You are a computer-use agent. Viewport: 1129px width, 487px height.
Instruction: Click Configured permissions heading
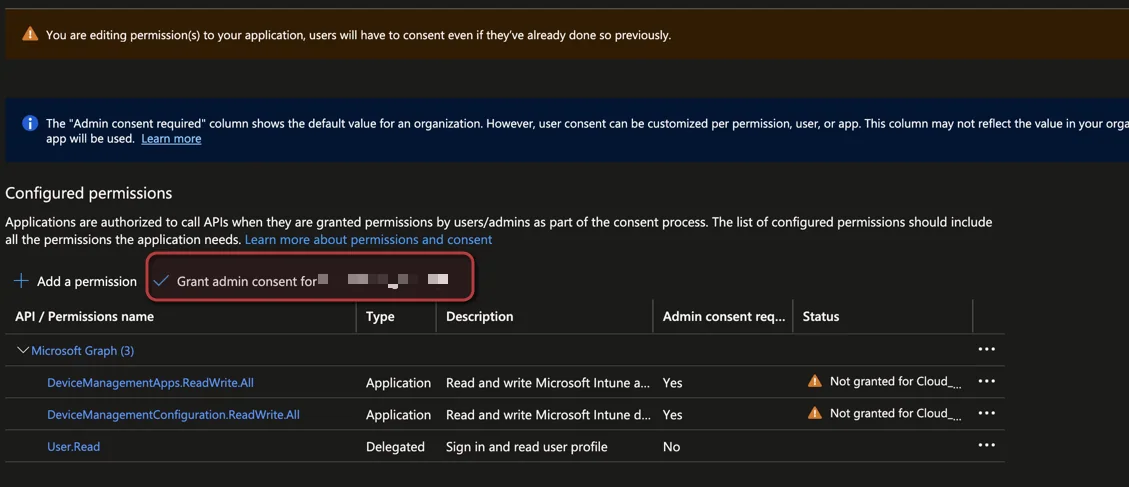pos(89,194)
